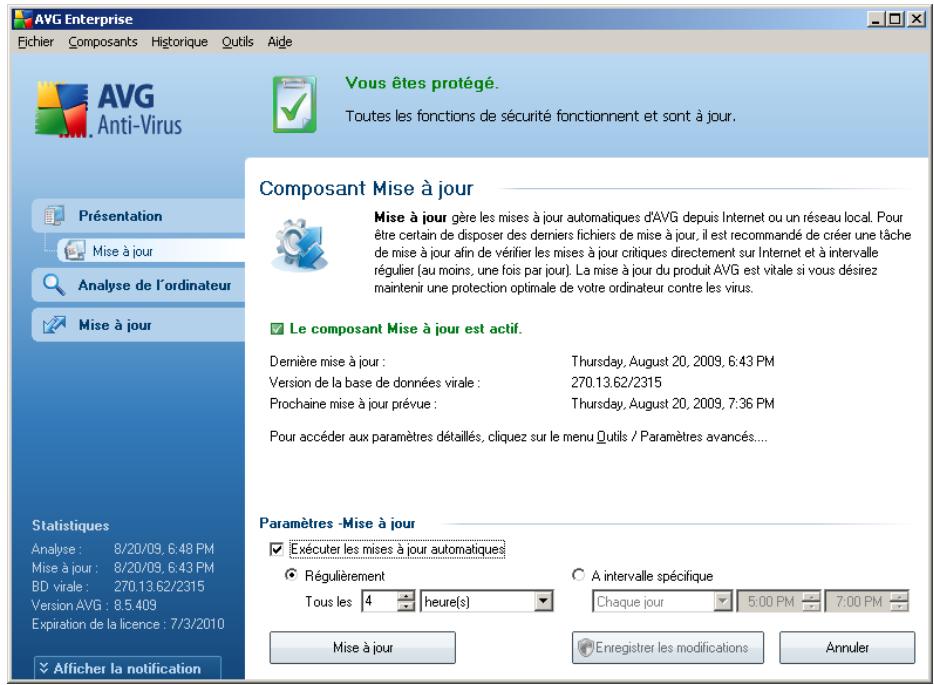
Task: Click the Mise à jour sidebar arrow icon
Action: click(54, 325)
